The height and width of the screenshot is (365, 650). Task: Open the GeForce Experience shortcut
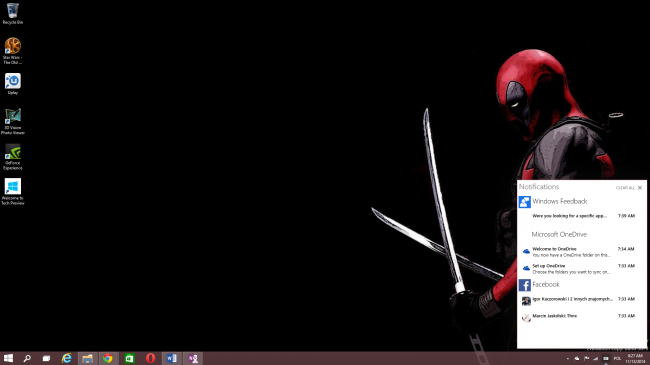point(12,157)
